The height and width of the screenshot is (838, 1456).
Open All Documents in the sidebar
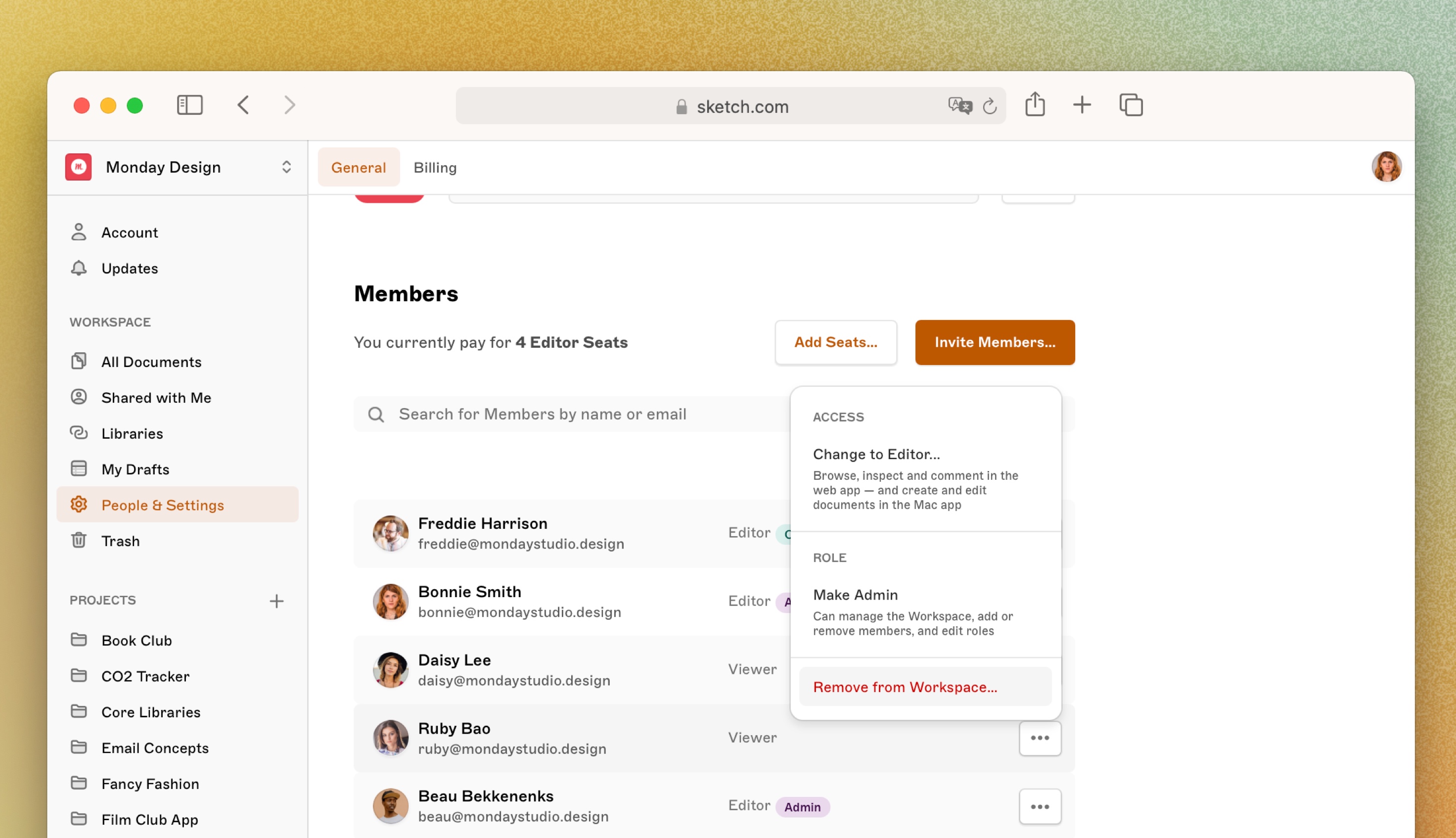pos(177,362)
